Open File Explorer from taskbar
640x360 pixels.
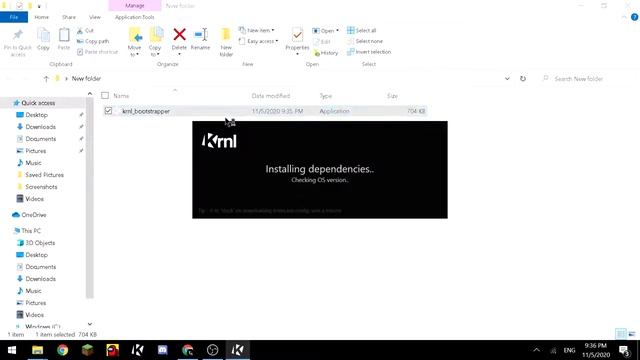[38, 350]
